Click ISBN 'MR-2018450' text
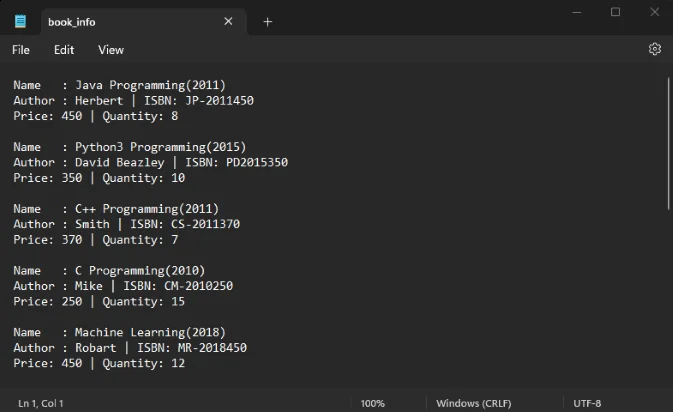The width and height of the screenshot is (673, 412). [212, 348]
